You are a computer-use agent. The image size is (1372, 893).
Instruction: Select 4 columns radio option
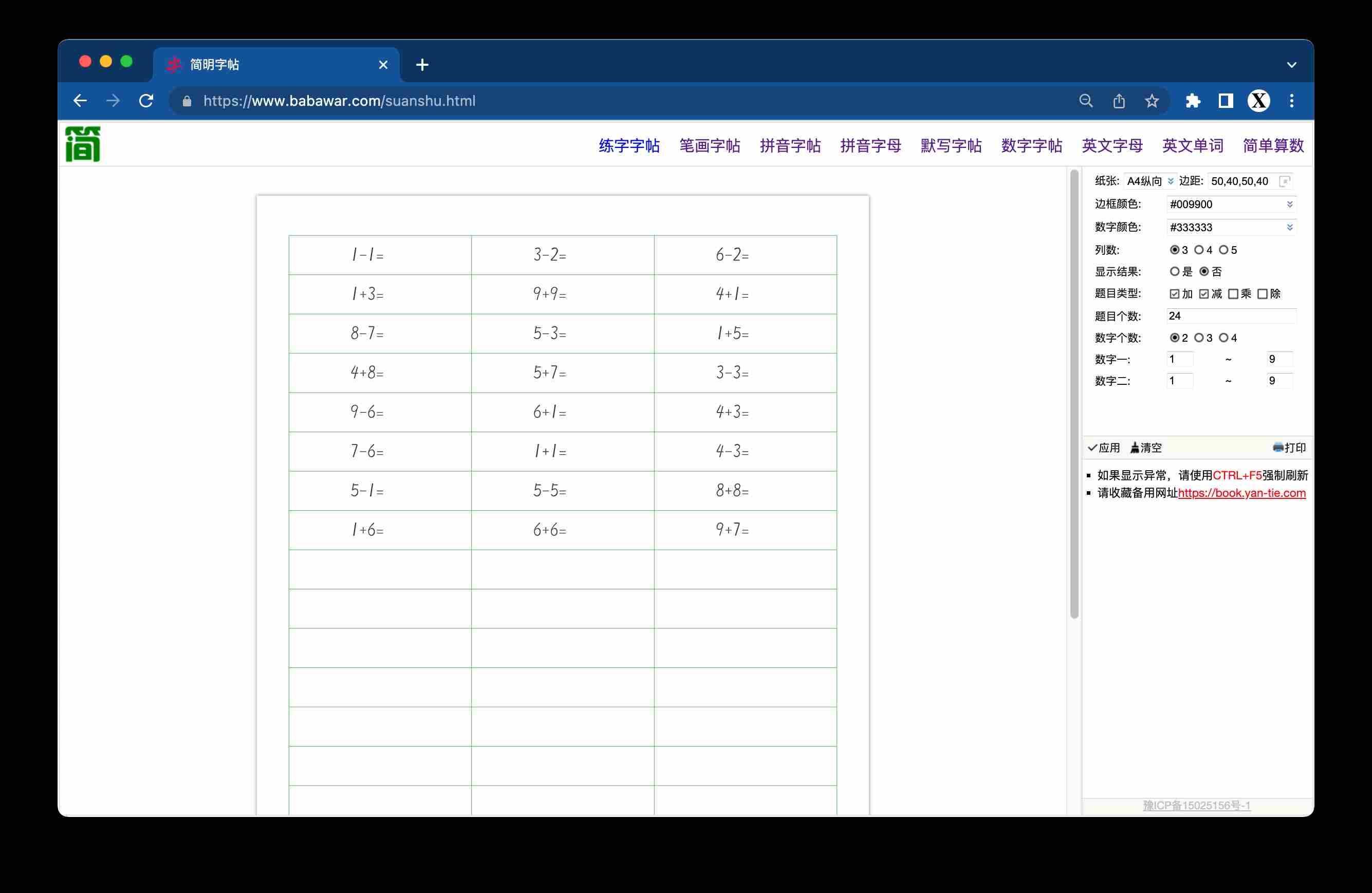[x=1199, y=250]
